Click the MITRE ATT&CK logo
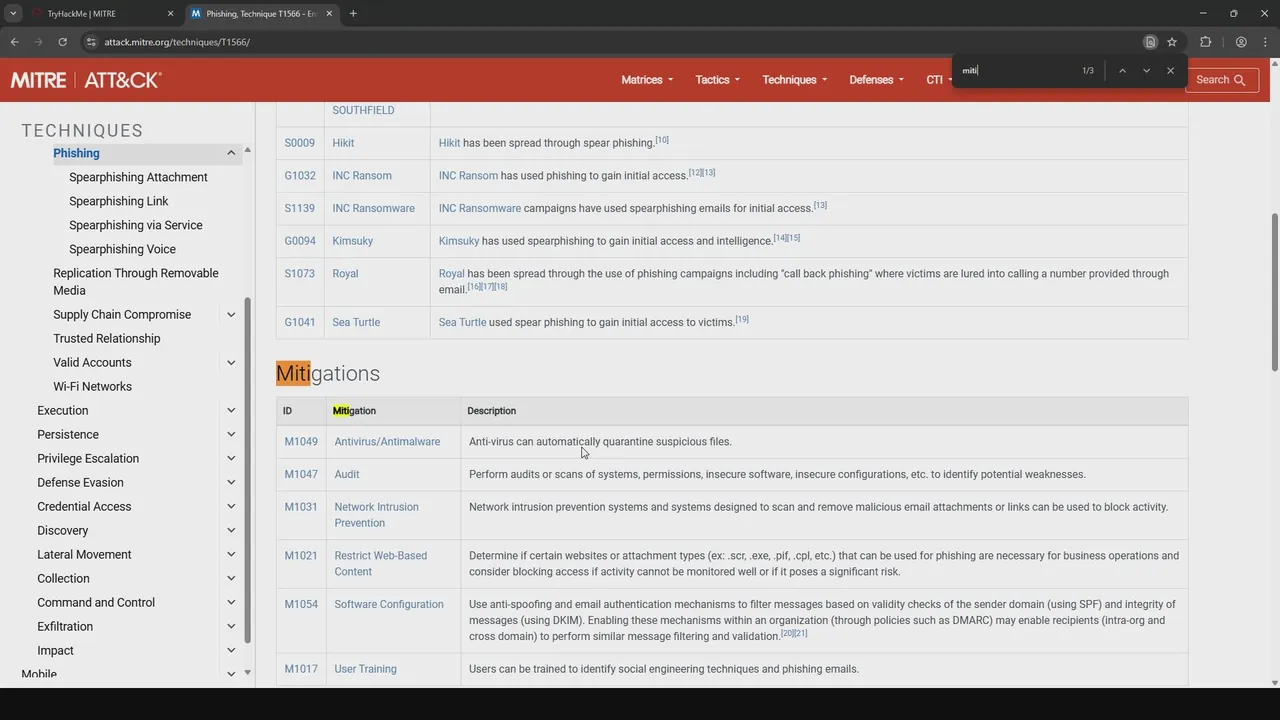 coord(86,80)
